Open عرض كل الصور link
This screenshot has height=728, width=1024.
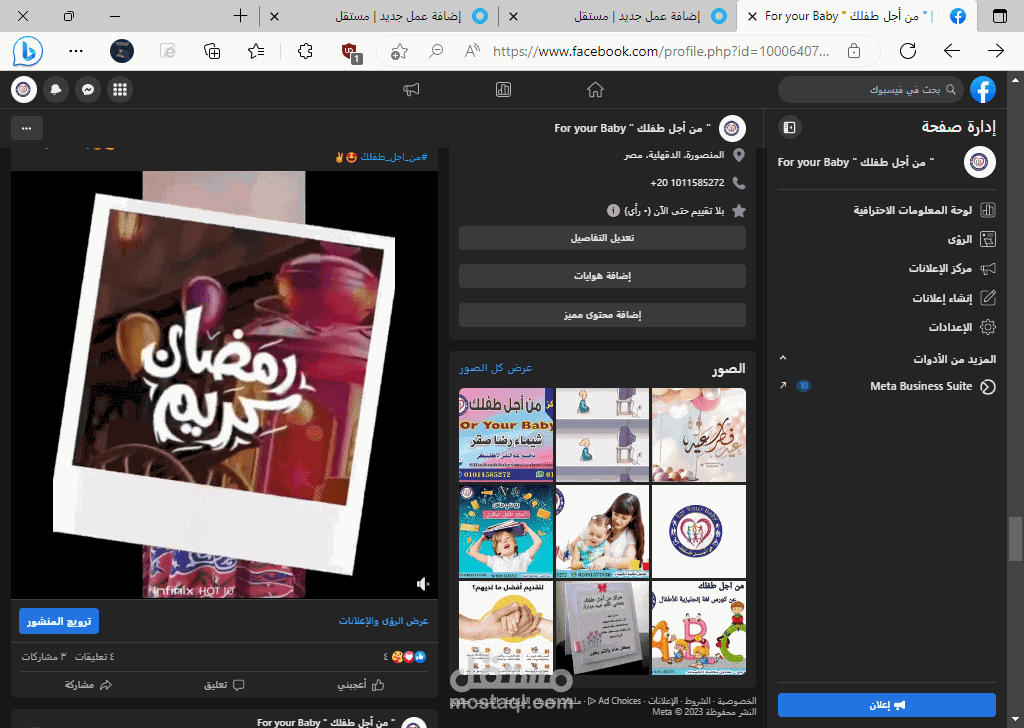(x=496, y=368)
